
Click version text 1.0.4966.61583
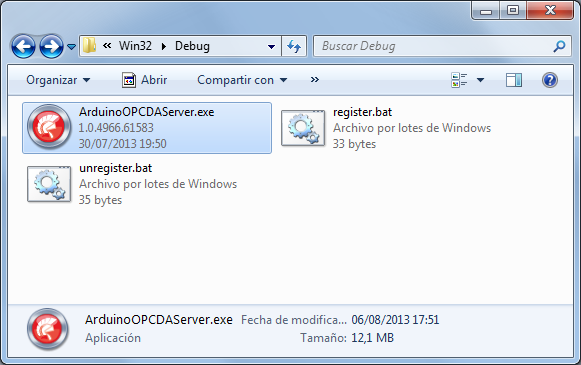point(116,128)
